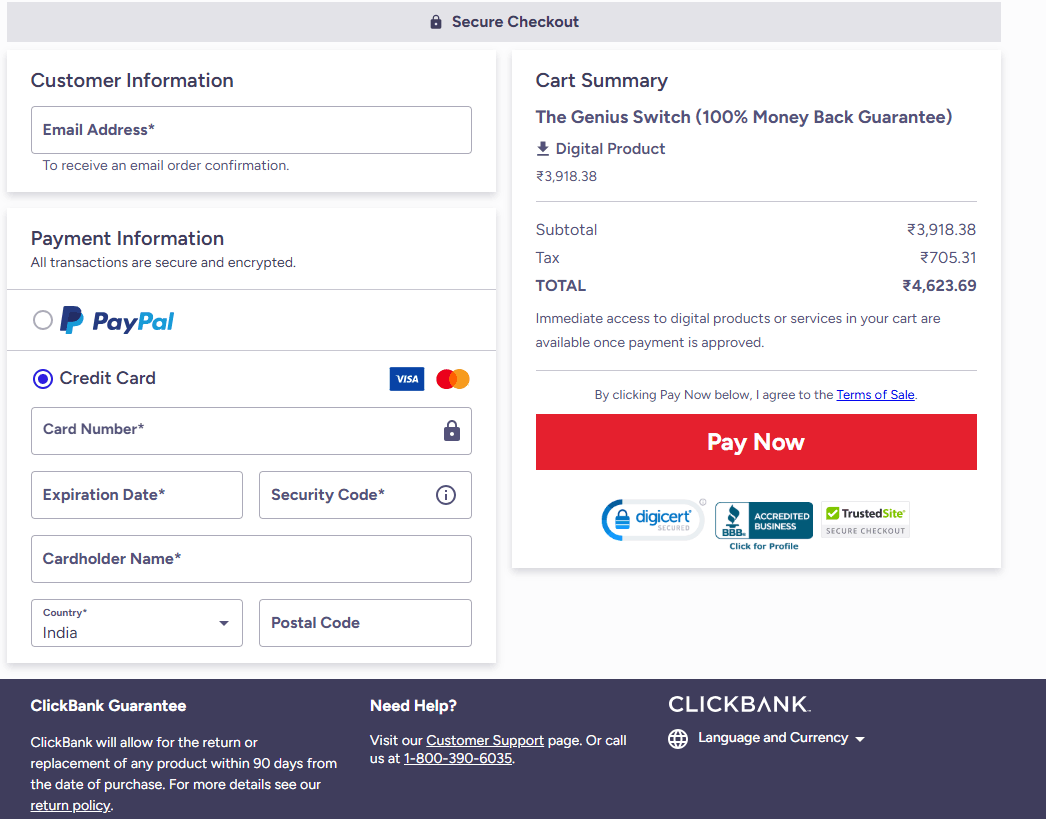Click the 1-800-390-6035 phone number link
This screenshot has width=1046, height=819.
point(457,758)
